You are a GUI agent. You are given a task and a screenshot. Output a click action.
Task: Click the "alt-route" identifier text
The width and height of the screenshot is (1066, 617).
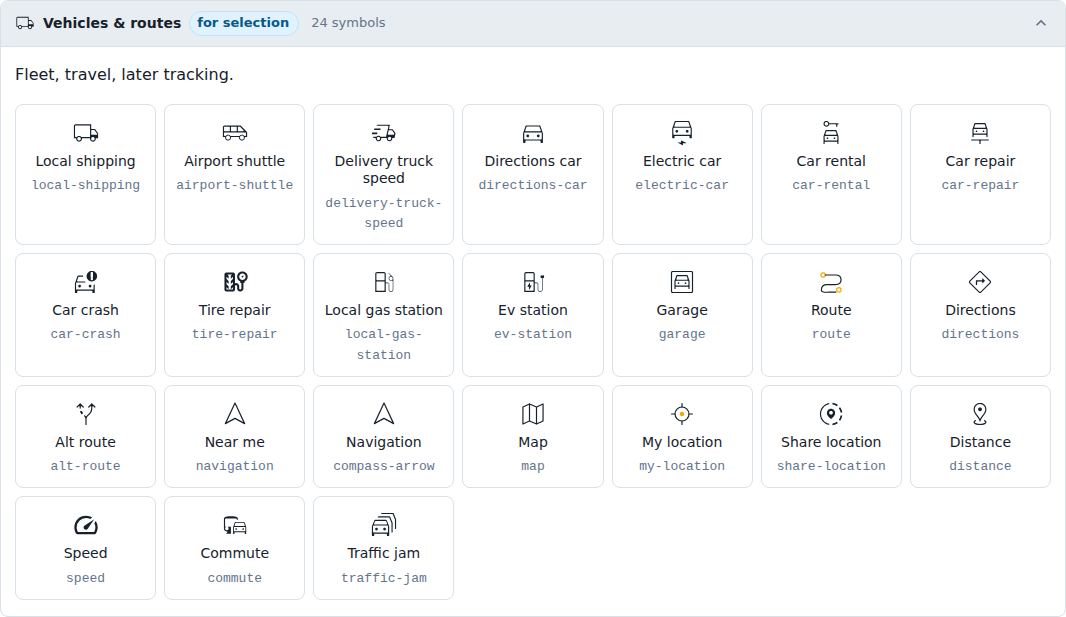(x=86, y=465)
